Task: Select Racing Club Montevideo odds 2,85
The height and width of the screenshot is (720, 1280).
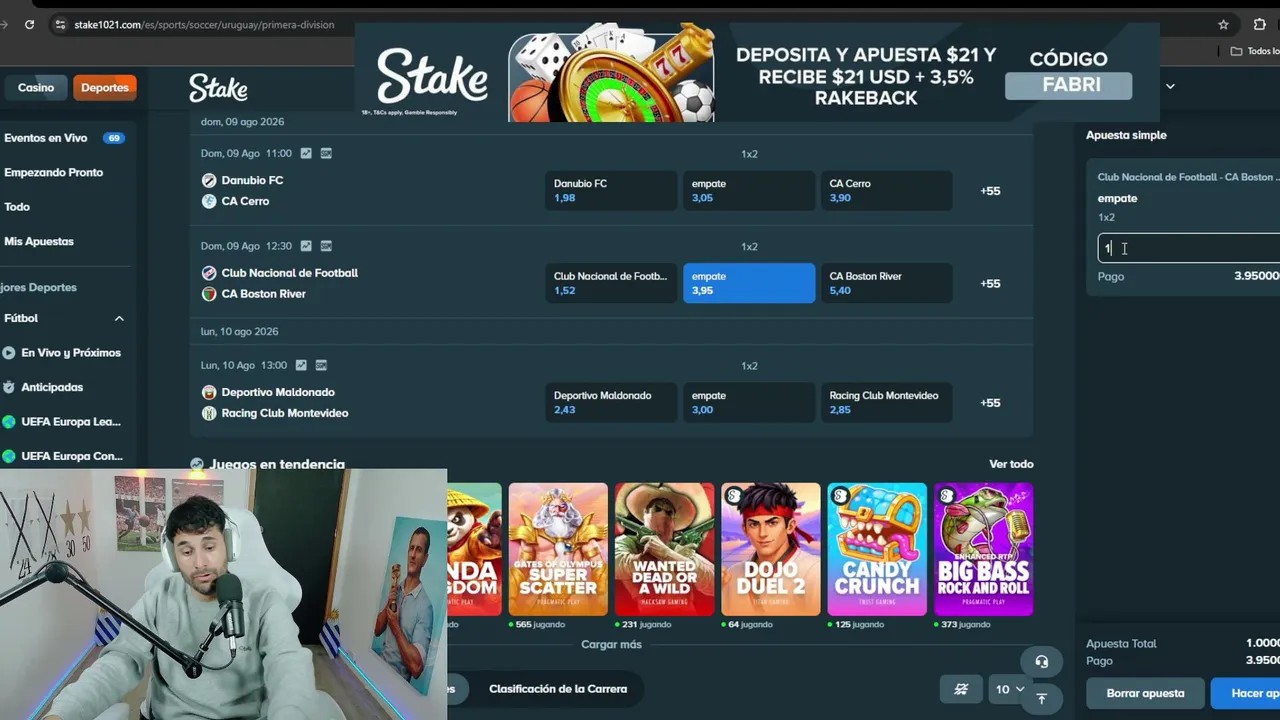Action: [x=886, y=403]
